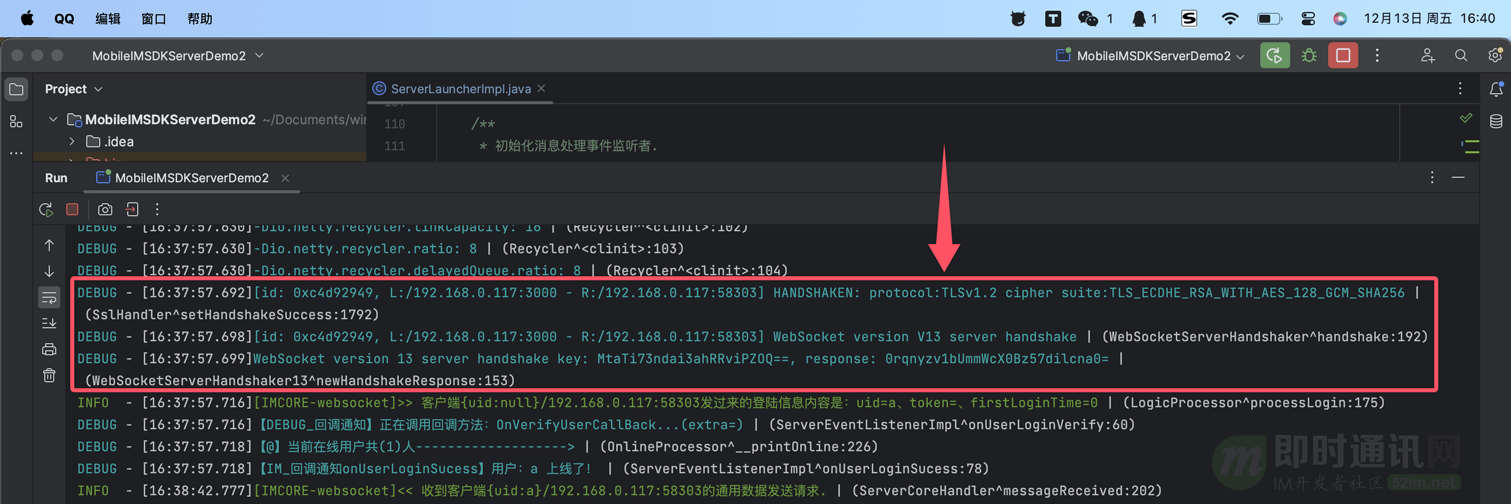This screenshot has width=1511, height=504.
Task: Collapse the MobileIMSDKServerDemo2 root node
Action: click(53, 120)
